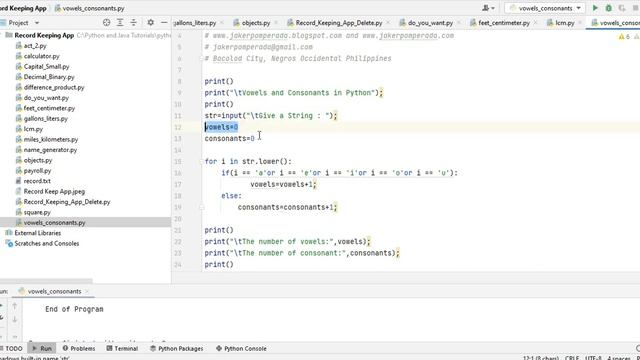Open Scratches and Consoles node

point(47,243)
